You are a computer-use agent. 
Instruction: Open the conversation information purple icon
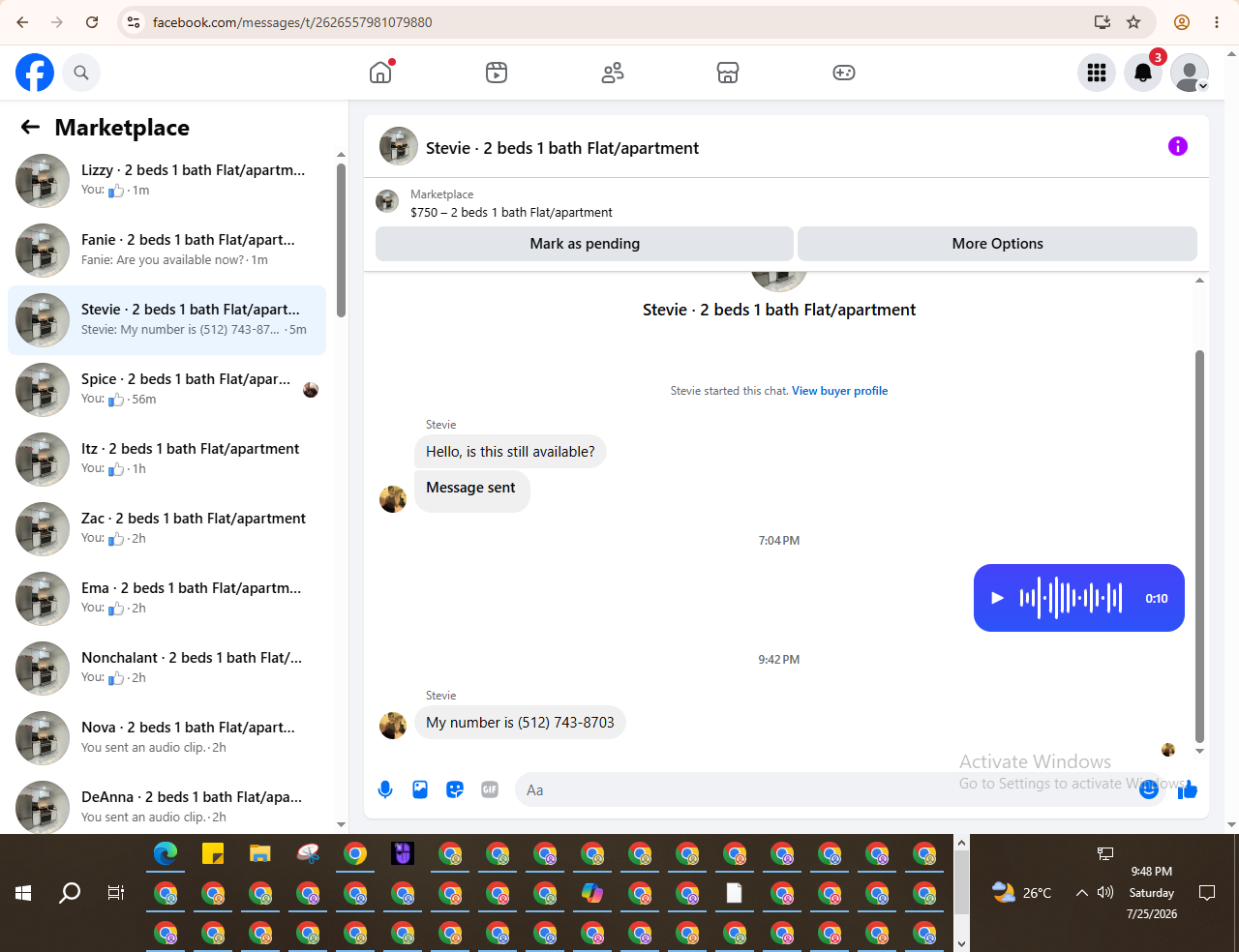click(x=1178, y=146)
